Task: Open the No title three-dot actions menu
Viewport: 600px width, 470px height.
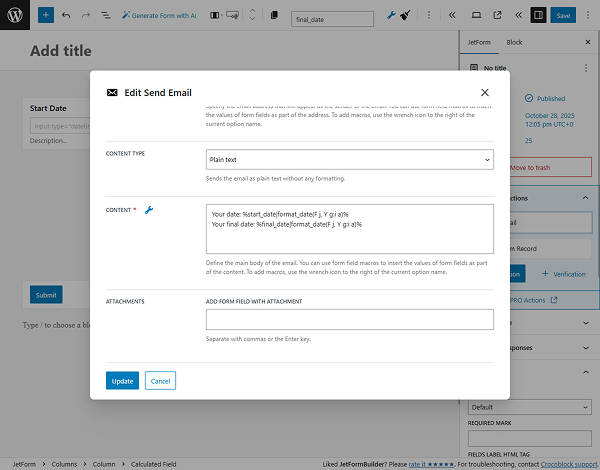Action: point(586,68)
